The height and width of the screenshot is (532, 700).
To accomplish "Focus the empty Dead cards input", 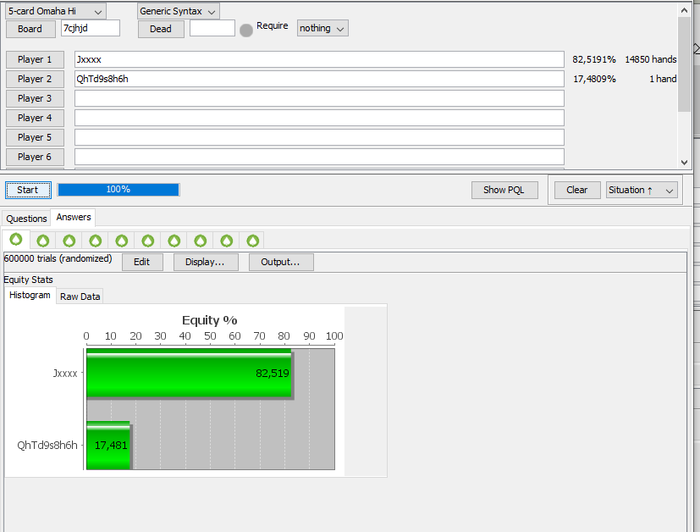I will 212,28.
